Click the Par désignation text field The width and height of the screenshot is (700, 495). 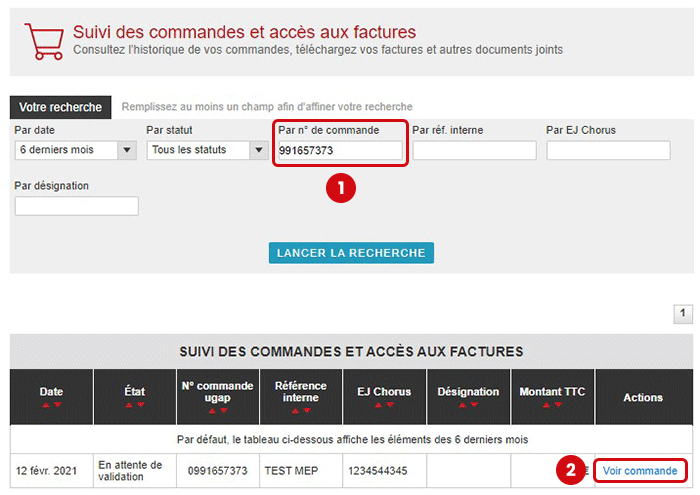click(76, 206)
